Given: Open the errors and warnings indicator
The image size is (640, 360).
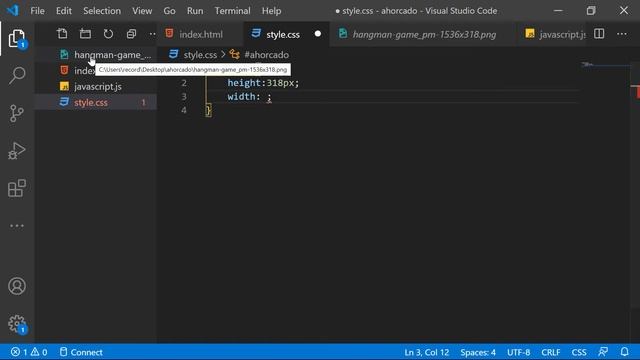Looking at the screenshot, I should (x=29, y=352).
